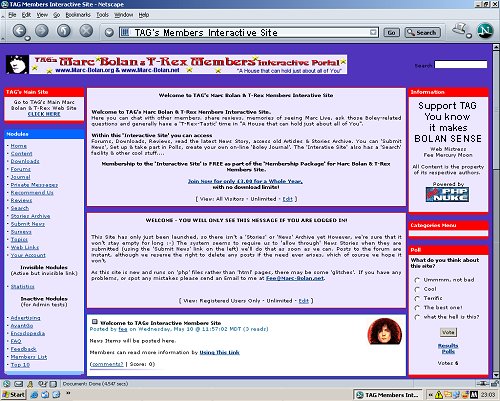Click the Windows Start button
Image resolution: width=500 pixels, height=401 pixels.
point(14,395)
